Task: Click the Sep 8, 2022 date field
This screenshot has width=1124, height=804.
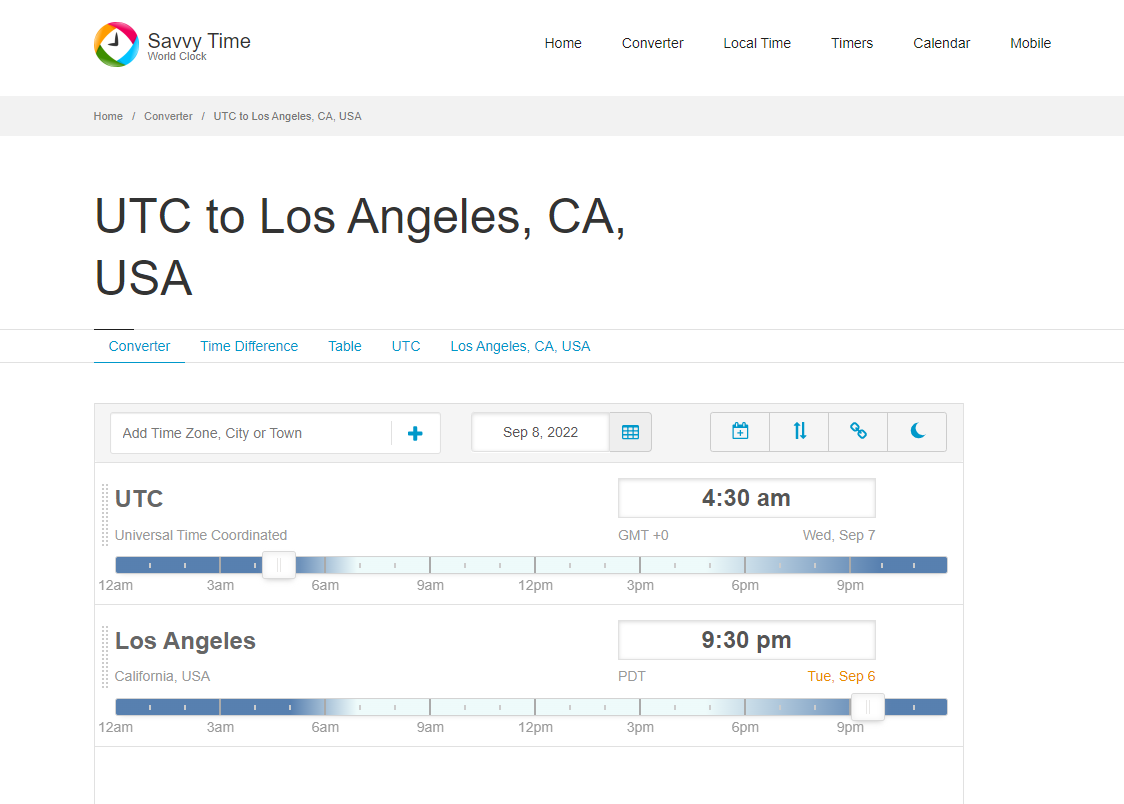Action: (540, 432)
